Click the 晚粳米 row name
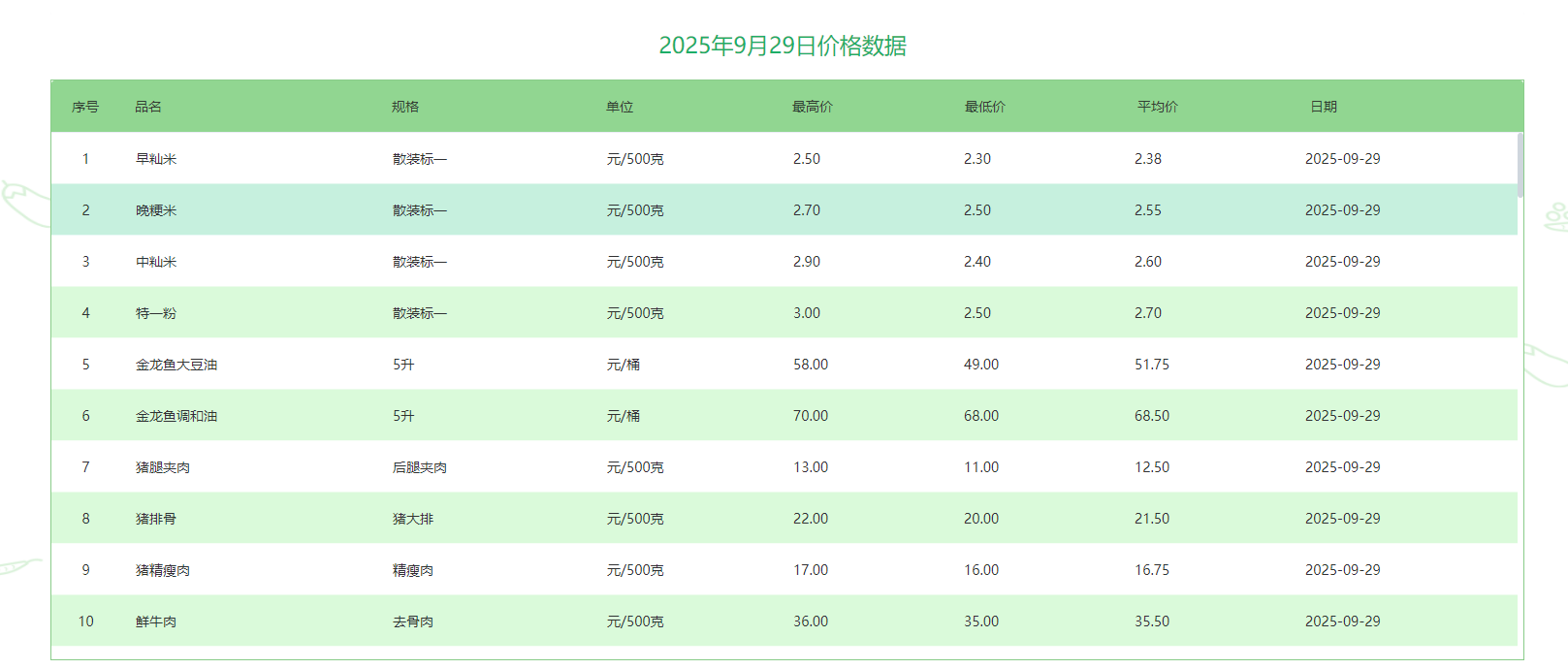Image resolution: width=1568 pixels, height=669 pixels. (x=156, y=210)
